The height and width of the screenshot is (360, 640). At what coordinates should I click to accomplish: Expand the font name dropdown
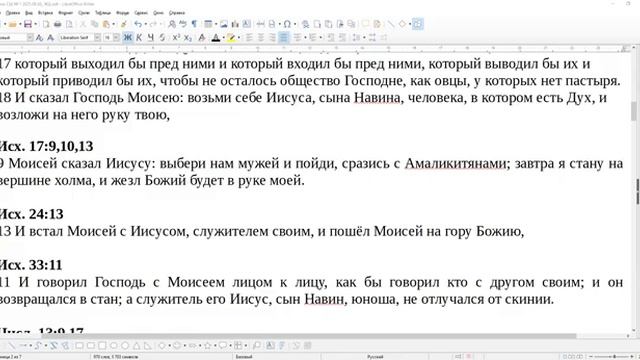coord(97,38)
